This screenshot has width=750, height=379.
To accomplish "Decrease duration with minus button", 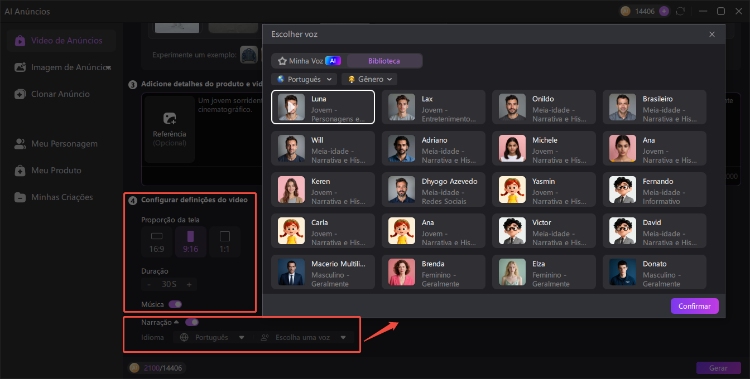I will coord(149,284).
